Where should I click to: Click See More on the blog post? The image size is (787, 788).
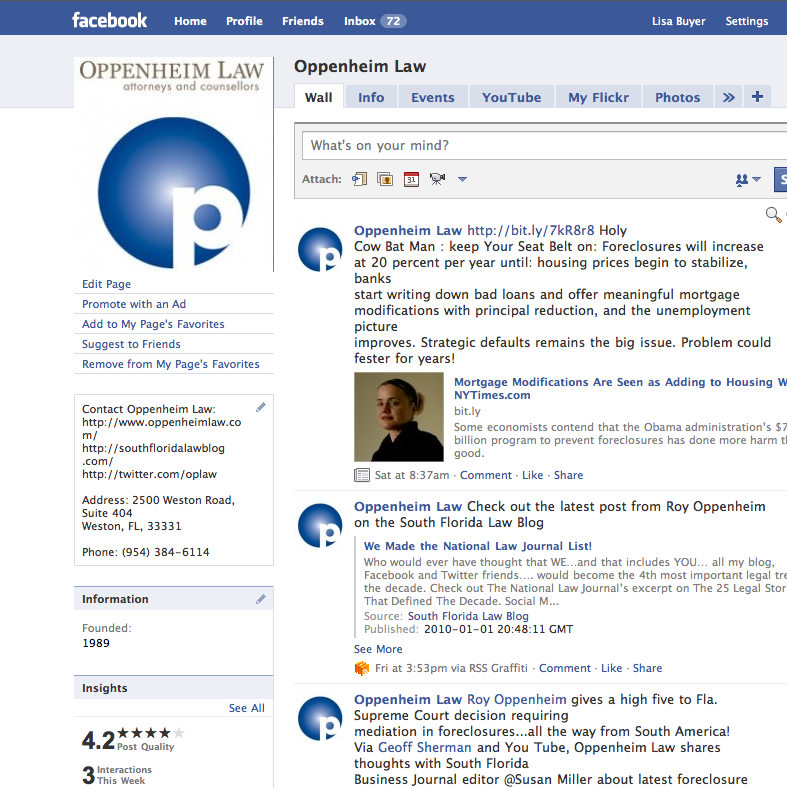tap(378, 649)
